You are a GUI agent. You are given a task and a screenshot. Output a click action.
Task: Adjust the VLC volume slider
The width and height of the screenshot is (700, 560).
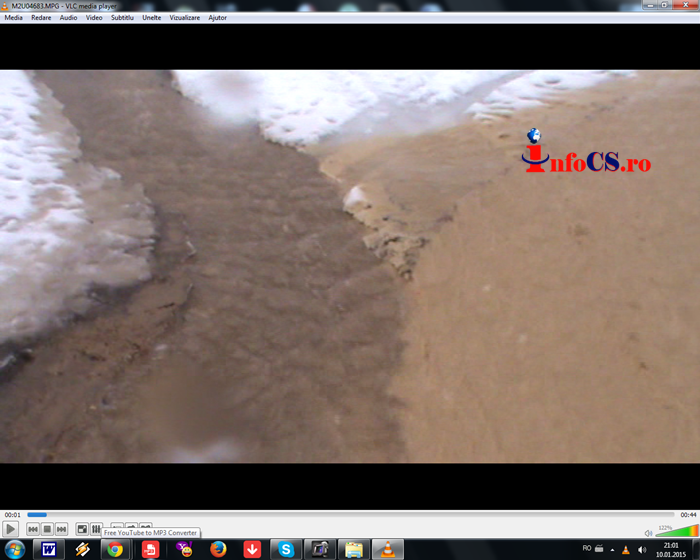click(x=677, y=530)
